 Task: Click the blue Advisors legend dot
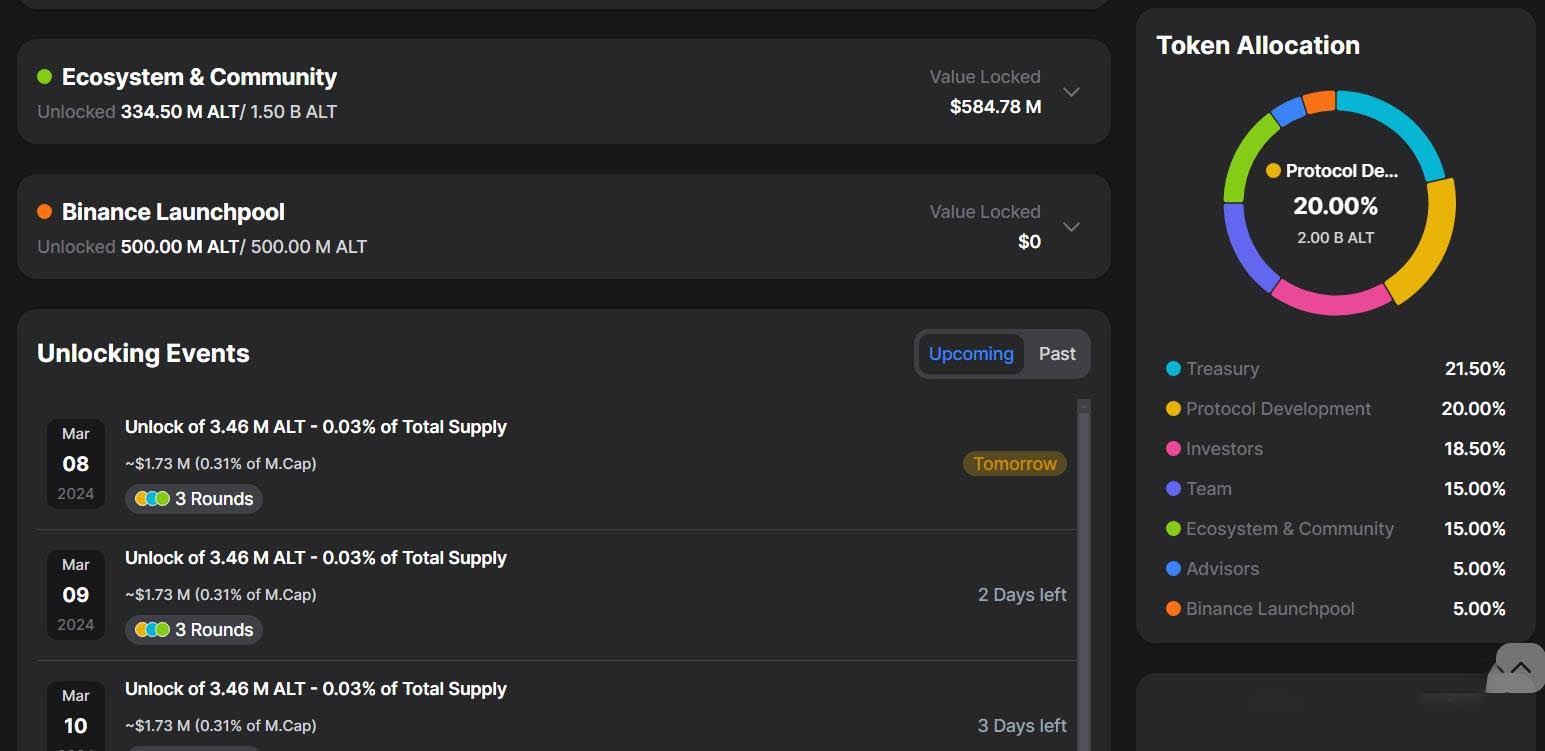coord(1173,569)
